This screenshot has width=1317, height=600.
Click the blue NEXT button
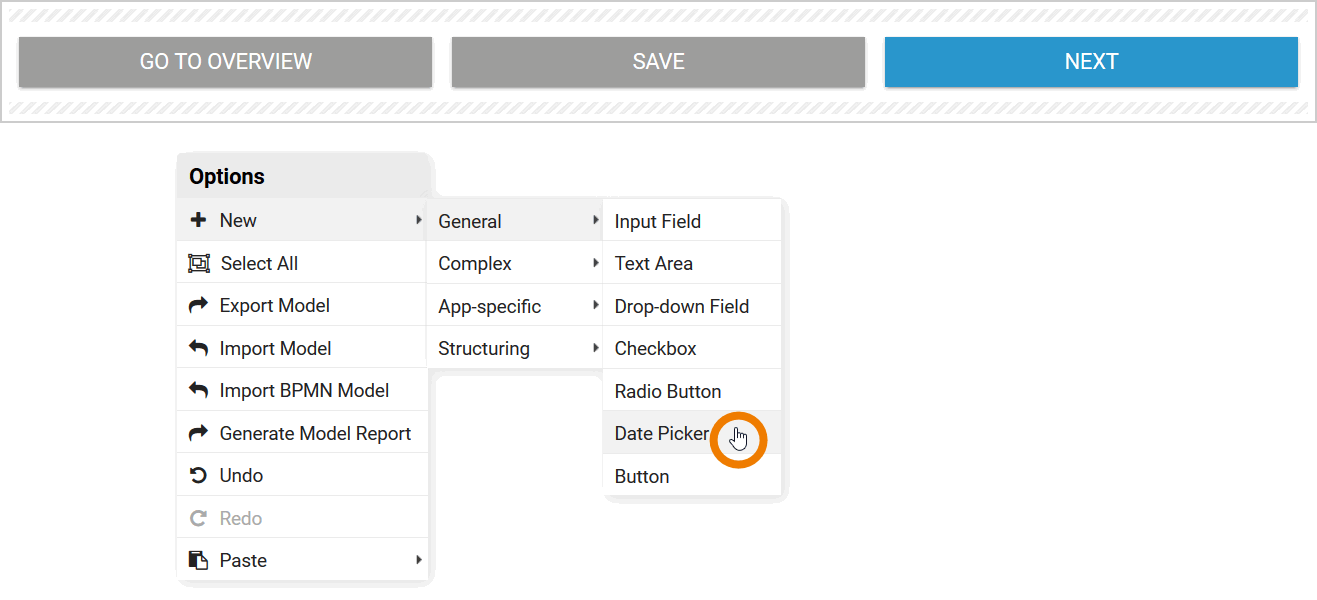[1090, 61]
